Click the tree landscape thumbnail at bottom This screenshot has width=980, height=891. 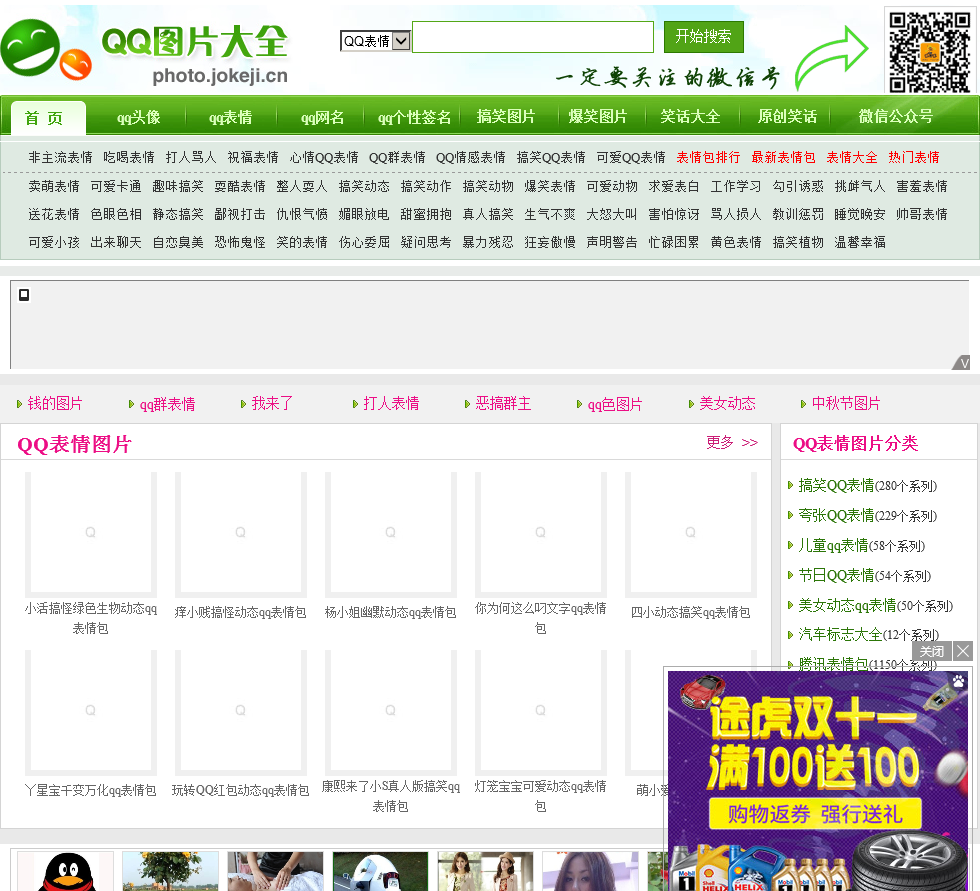coord(171,871)
